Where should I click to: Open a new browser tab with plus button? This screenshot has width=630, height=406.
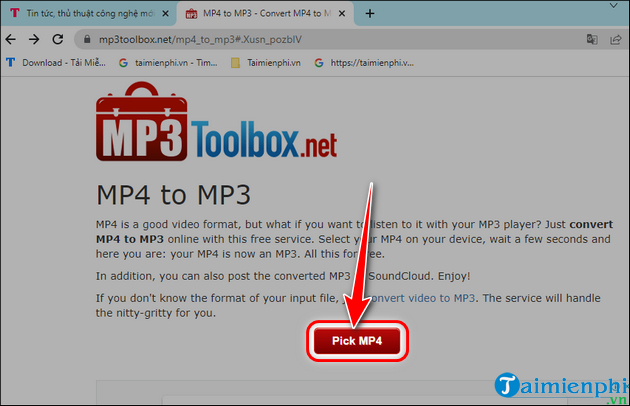(x=370, y=14)
